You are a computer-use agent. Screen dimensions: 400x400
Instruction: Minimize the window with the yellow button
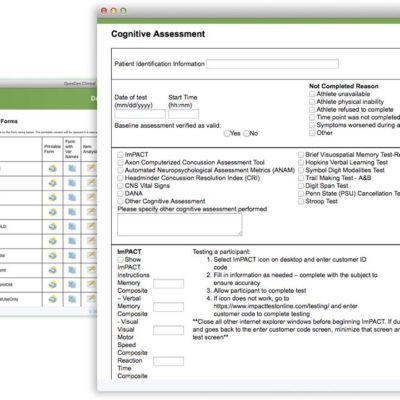tap(113, 11)
